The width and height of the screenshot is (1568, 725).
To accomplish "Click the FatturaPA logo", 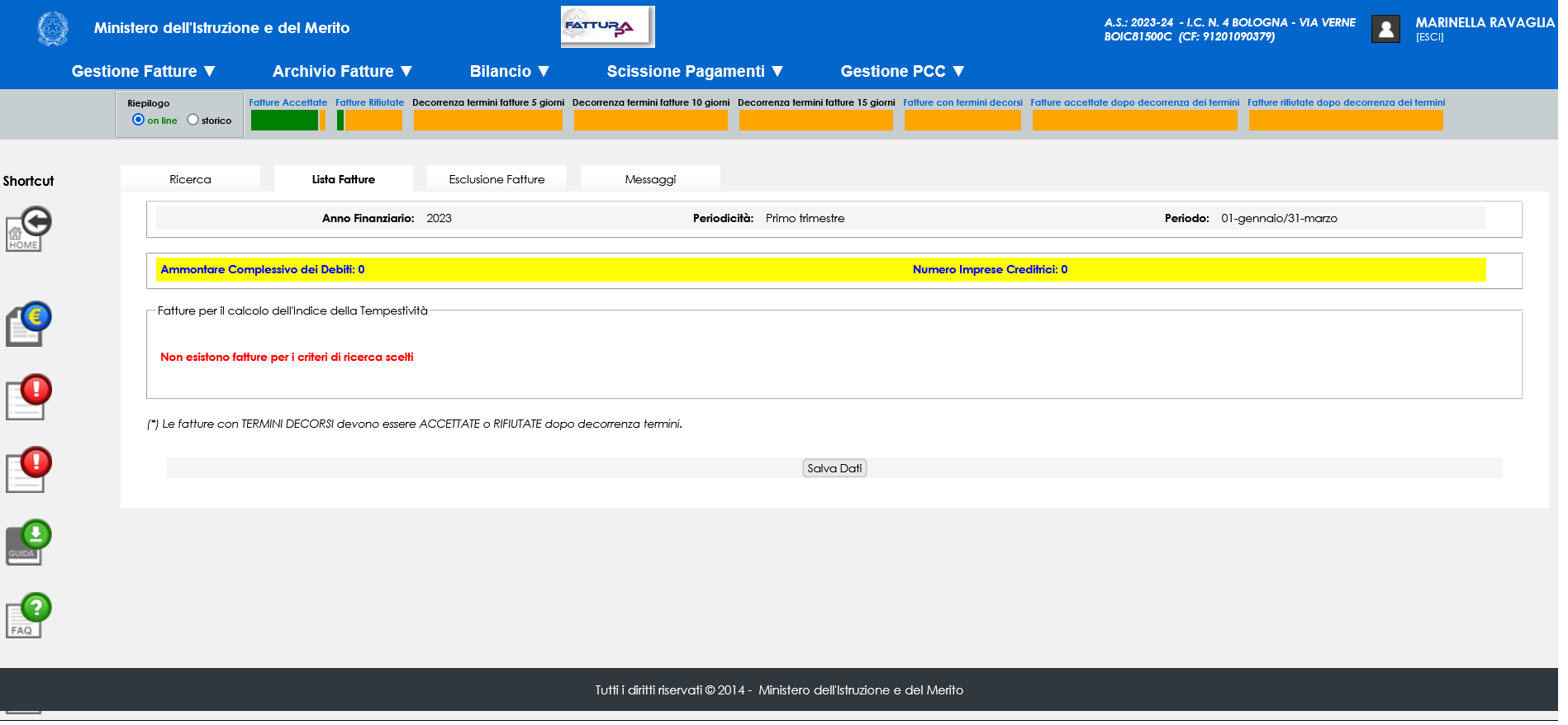I will click(607, 26).
